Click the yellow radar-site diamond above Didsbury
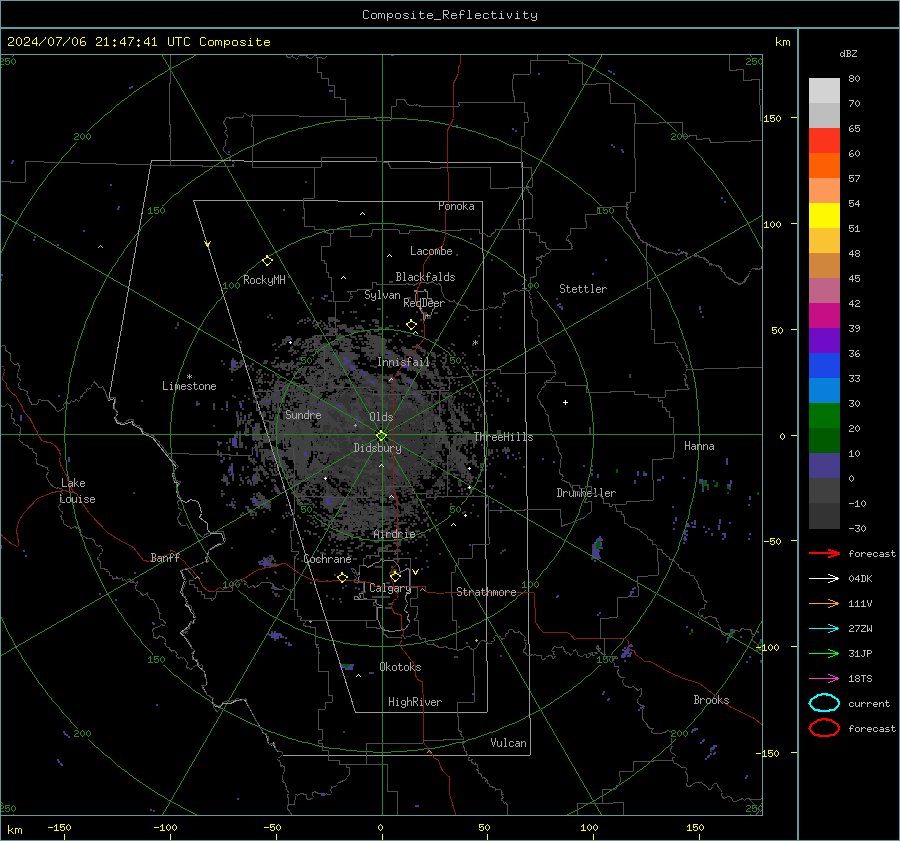Screen dimensions: 900x841 381,435
